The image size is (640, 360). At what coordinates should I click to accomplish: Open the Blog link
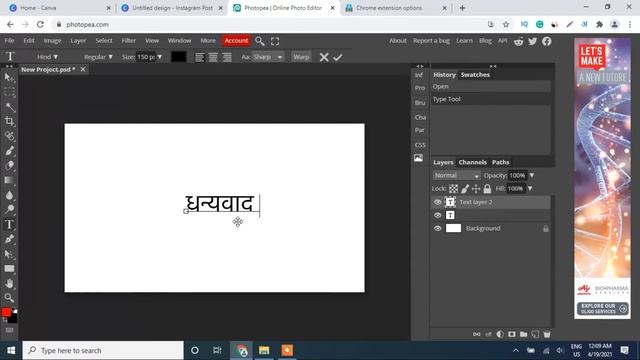tap(485, 41)
